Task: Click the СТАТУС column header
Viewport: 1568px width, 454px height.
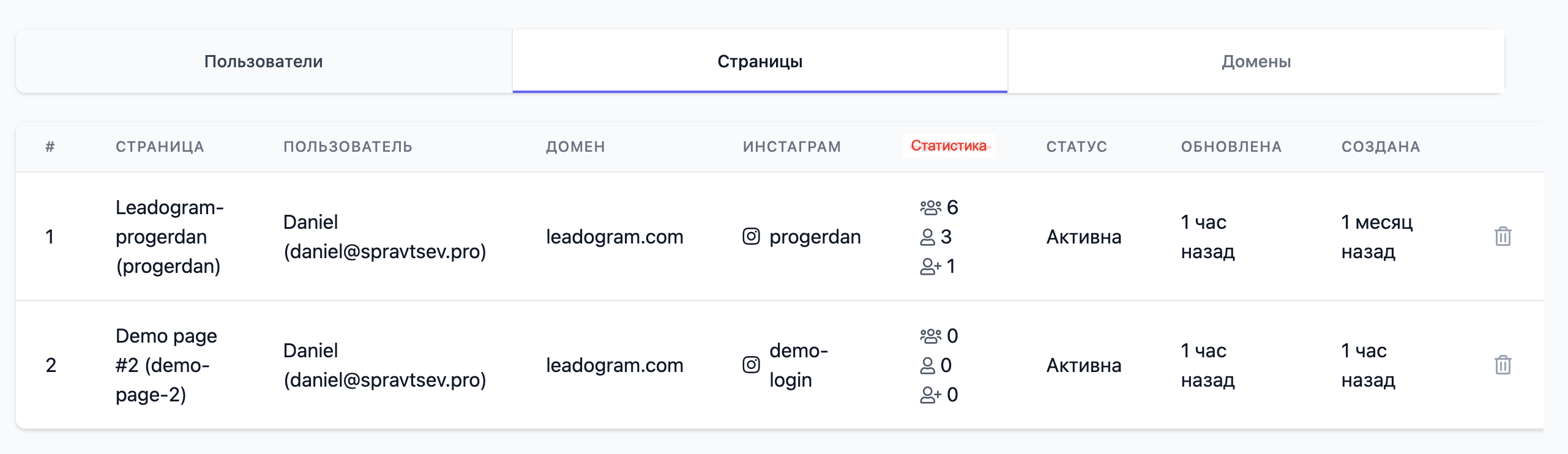Action: click(x=1077, y=147)
